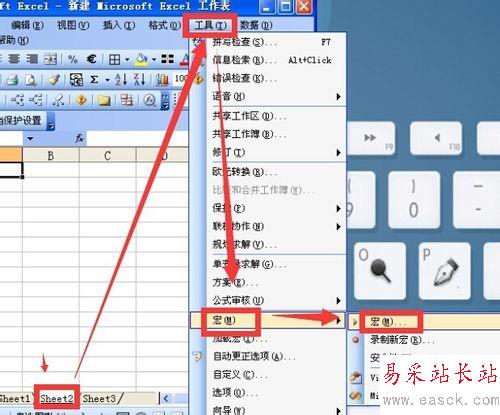Select 宏(M) in the Tools menu
Image resolution: width=500 pixels, height=415 pixels.
[268, 320]
